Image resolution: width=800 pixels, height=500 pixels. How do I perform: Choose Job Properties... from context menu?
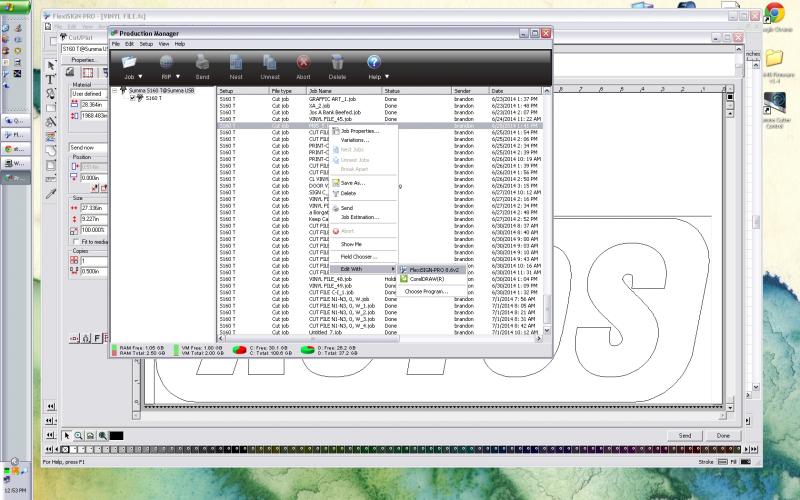pyautogui.click(x=360, y=131)
